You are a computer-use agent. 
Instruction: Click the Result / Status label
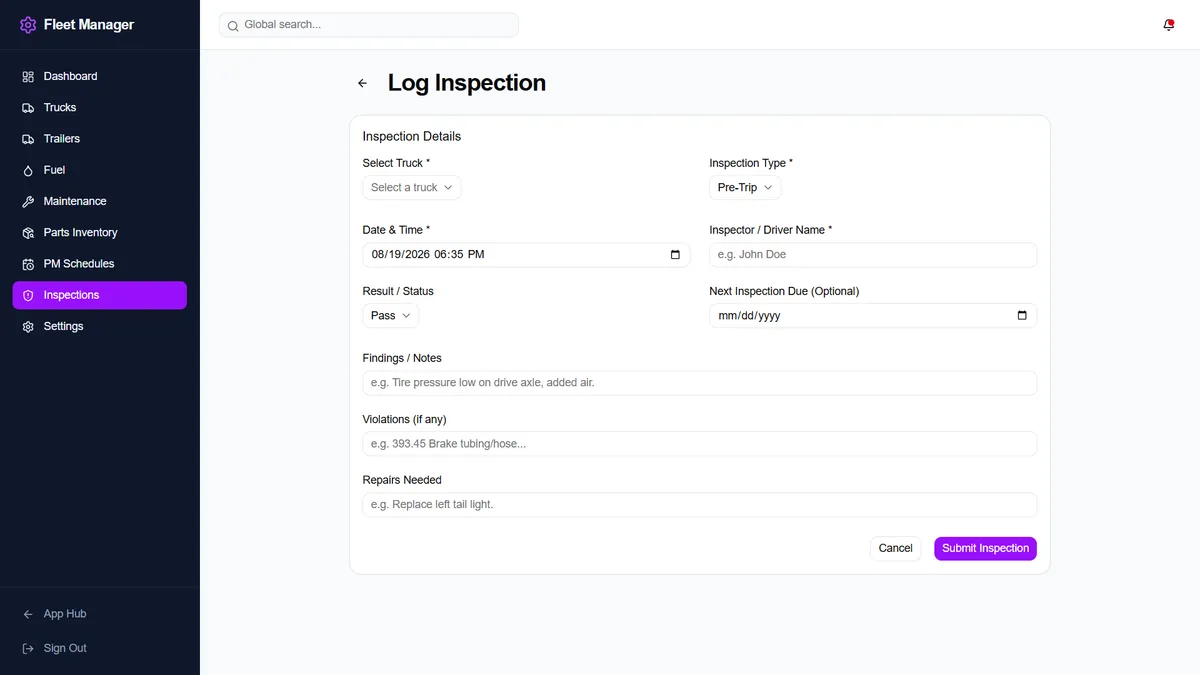click(398, 291)
